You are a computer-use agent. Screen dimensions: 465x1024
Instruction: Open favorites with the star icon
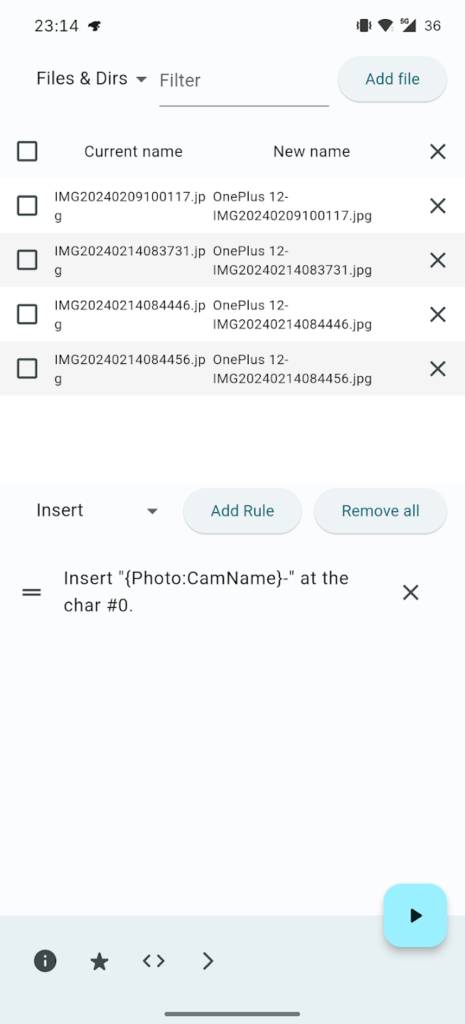(x=99, y=961)
